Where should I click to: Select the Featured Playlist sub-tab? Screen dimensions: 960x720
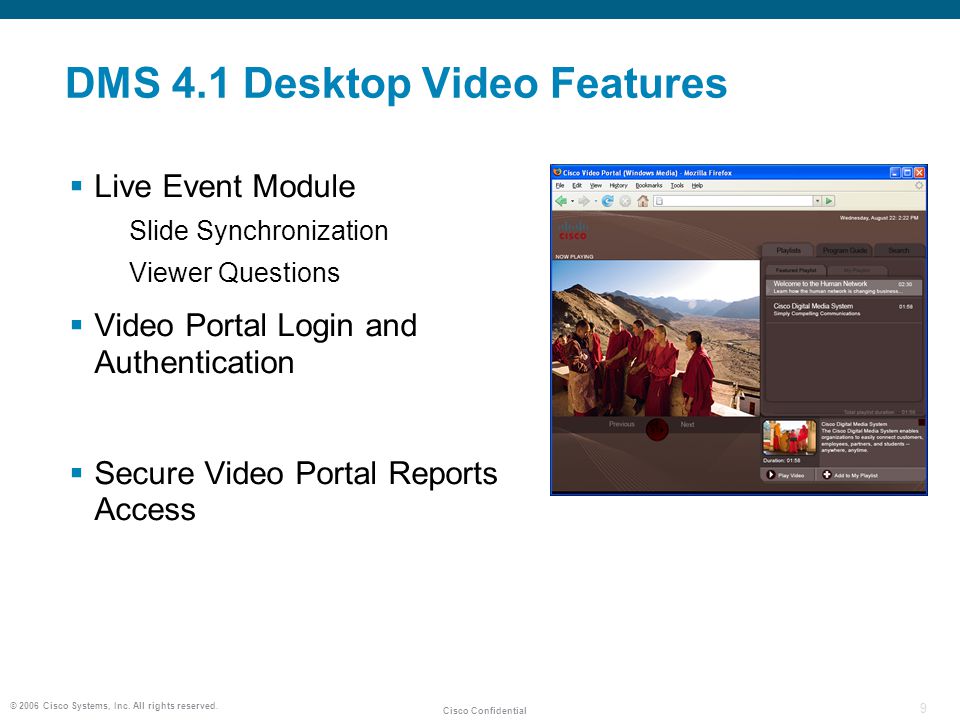tap(796, 270)
